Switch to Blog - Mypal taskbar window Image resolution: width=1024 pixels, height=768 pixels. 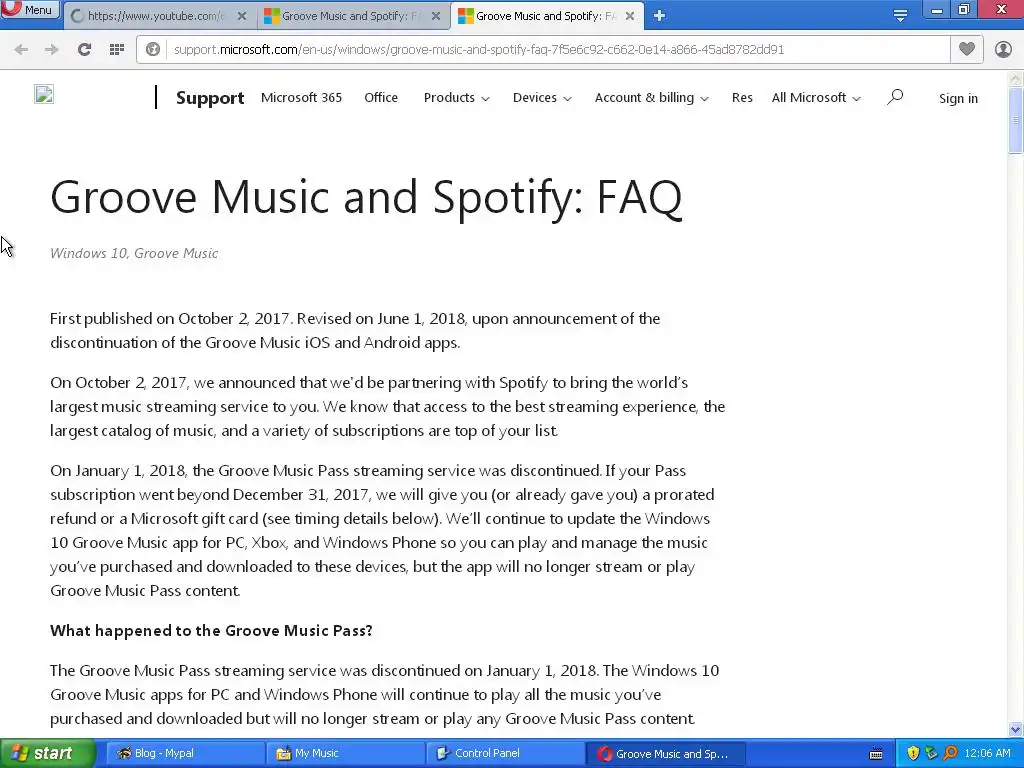click(x=185, y=754)
